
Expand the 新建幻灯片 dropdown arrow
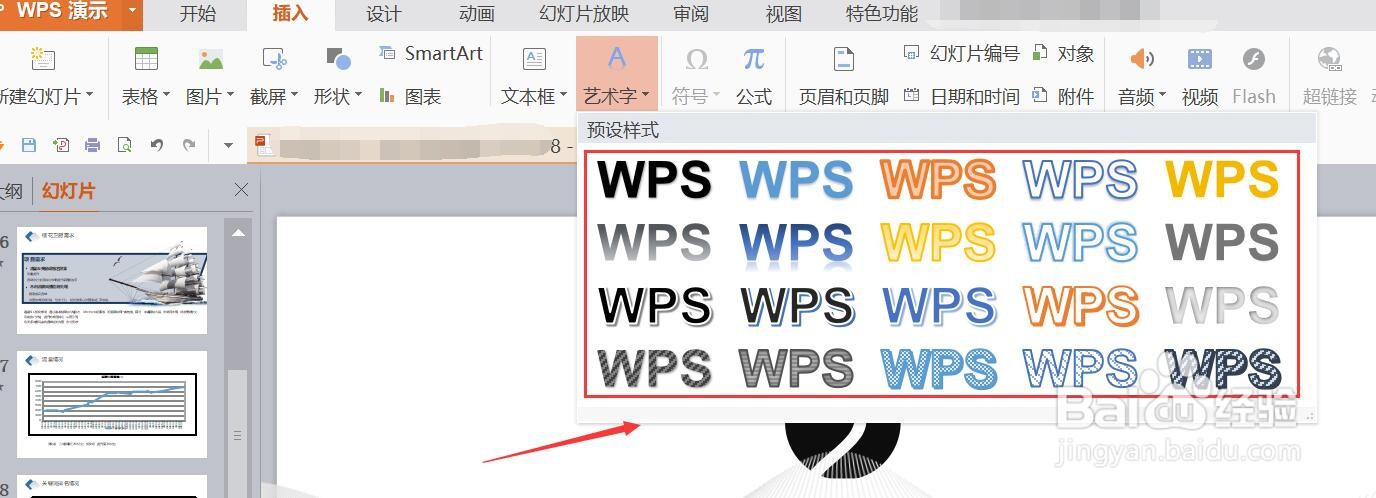[89, 96]
